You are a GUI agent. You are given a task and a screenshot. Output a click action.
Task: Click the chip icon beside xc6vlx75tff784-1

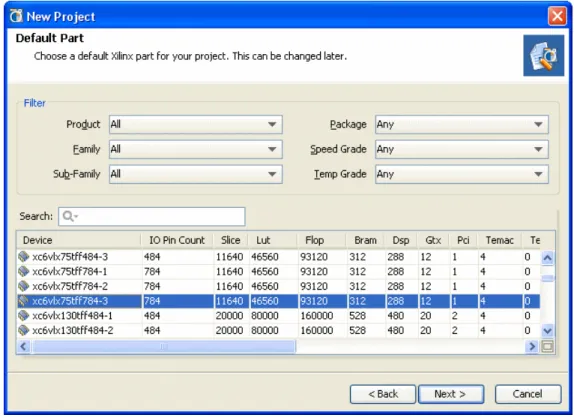pyautogui.click(x=24, y=271)
